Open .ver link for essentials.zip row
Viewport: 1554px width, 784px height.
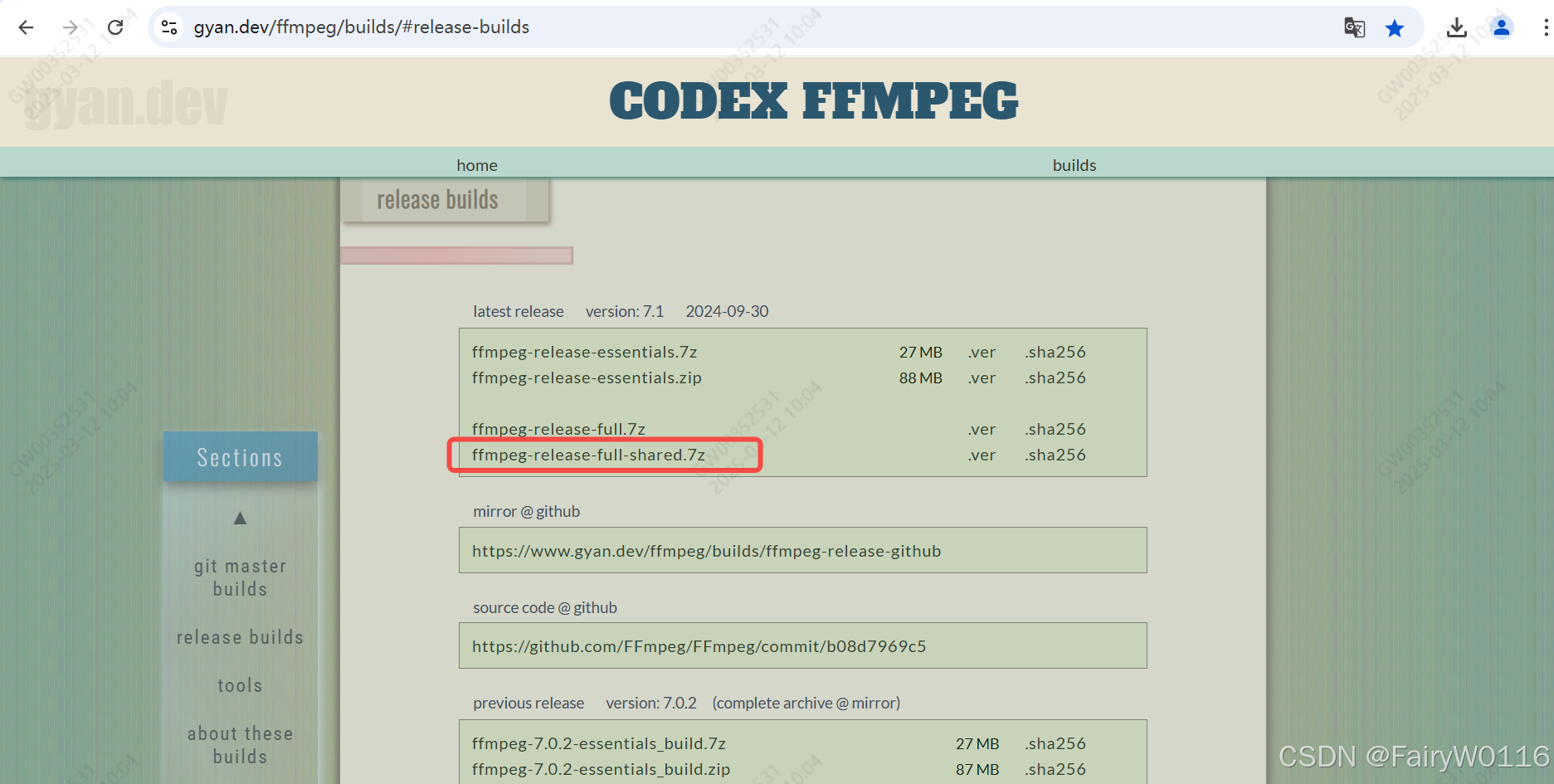point(982,378)
